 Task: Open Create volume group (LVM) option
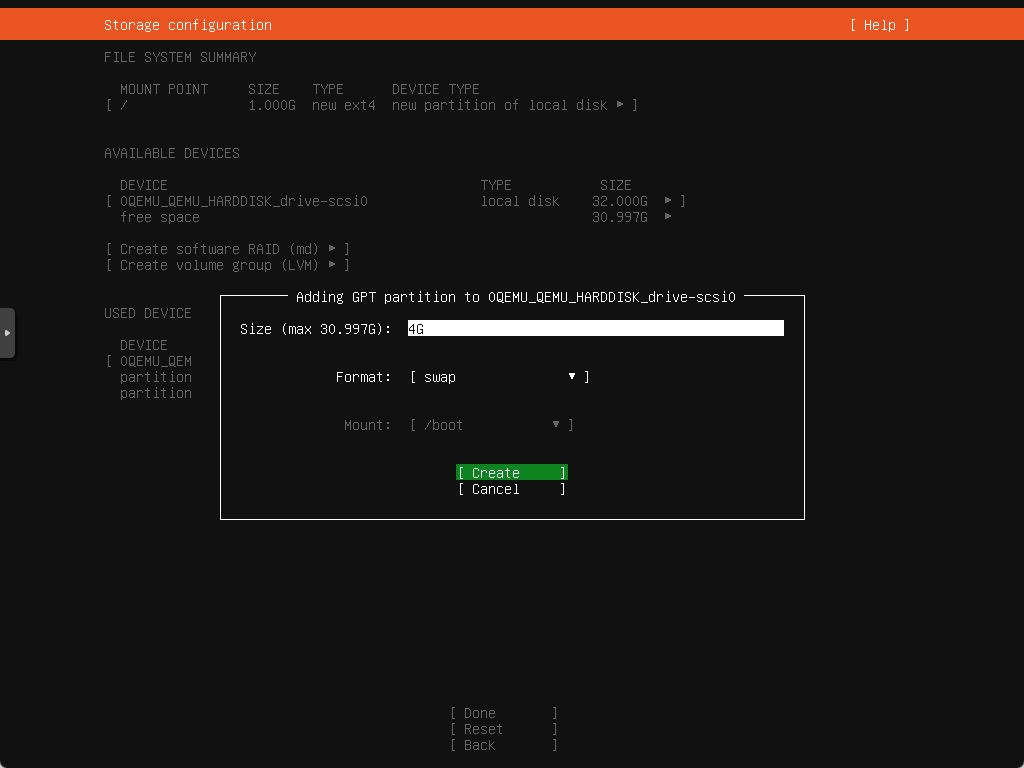point(227,265)
